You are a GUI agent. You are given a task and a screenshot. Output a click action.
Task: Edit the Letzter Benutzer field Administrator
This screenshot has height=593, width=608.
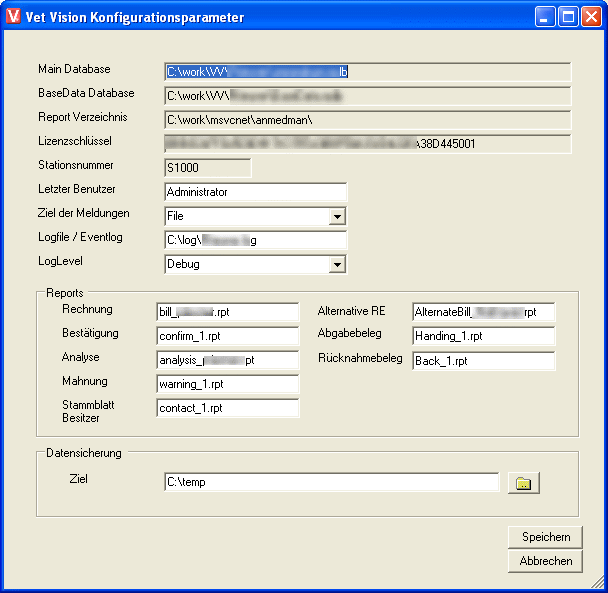pos(256,192)
